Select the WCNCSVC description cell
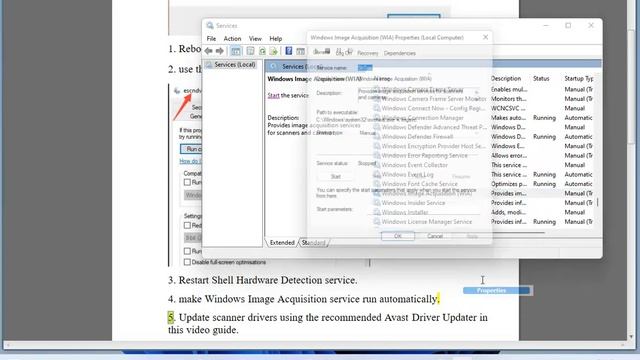The width and height of the screenshot is (640, 360). click(508, 108)
